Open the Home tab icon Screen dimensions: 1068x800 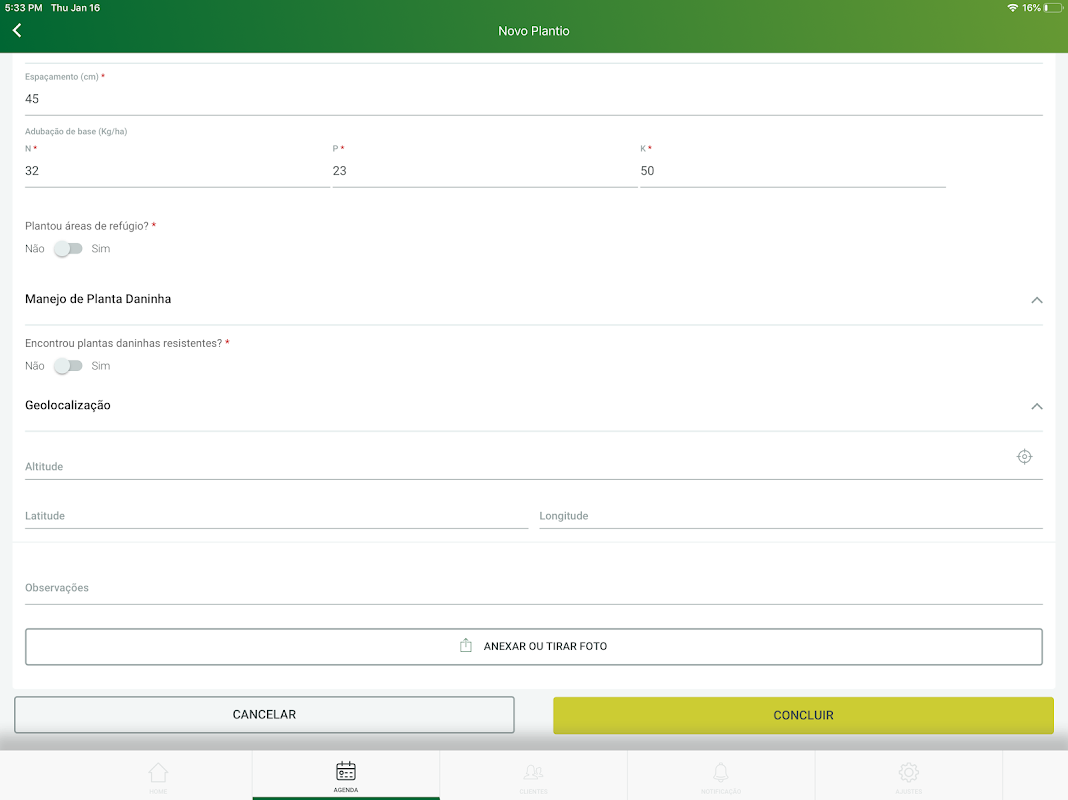pyautogui.click(x=158, y=777)
